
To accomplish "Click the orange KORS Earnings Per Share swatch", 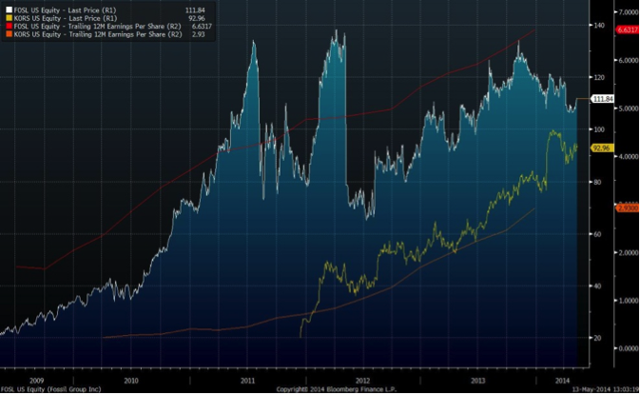I will [9, 35].
